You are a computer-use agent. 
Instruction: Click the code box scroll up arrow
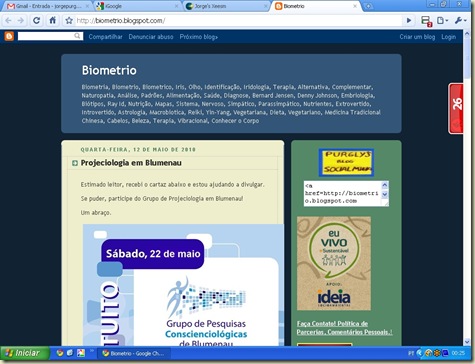click(384, 185)
